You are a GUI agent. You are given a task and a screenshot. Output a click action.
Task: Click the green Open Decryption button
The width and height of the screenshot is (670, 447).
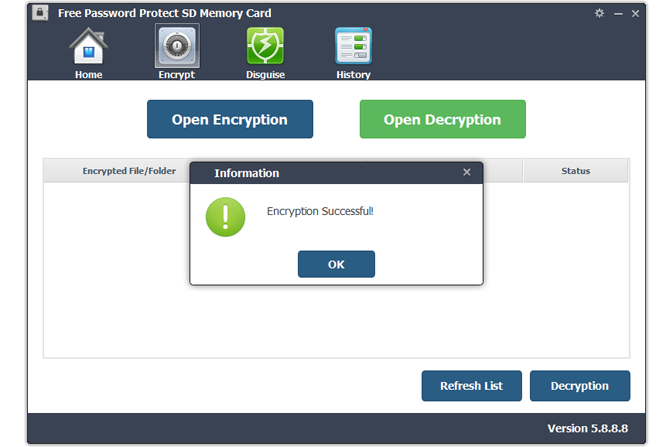(x=443, y=119)
